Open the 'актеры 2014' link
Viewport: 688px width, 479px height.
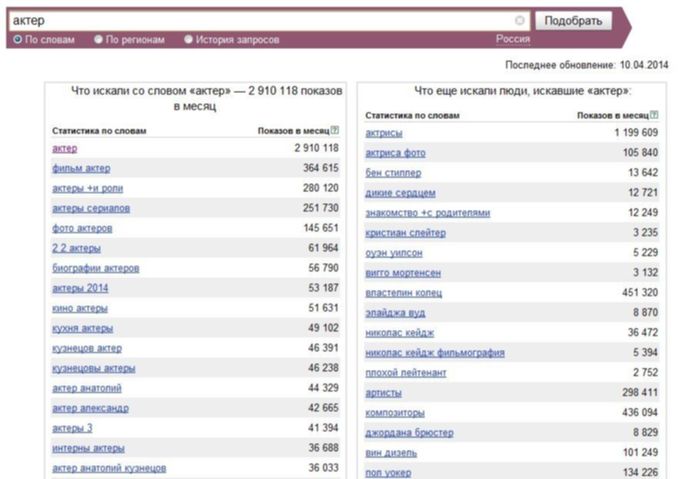[x=80, y=288]
